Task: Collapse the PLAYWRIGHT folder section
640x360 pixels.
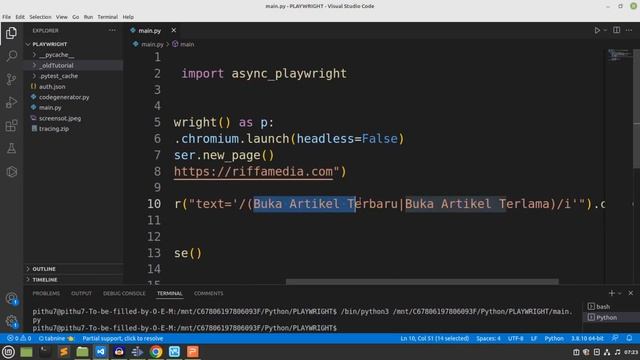Action: point(73,44)
